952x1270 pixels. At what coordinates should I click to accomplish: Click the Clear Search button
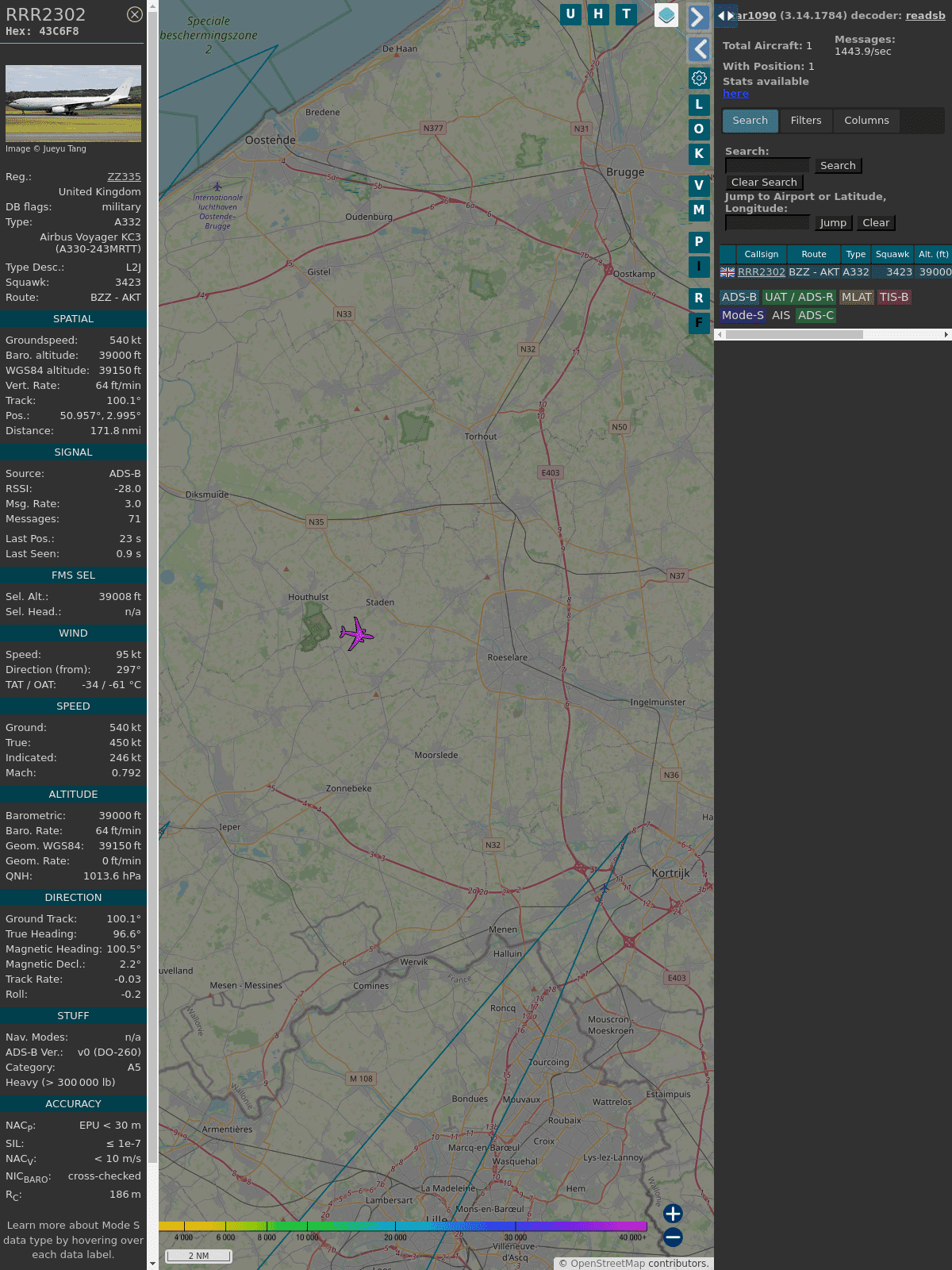pyautogui.click(x=764, y=182)
